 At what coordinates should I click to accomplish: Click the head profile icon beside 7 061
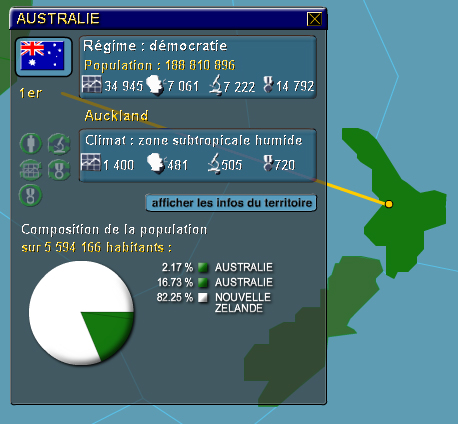[x=155, y=85]
